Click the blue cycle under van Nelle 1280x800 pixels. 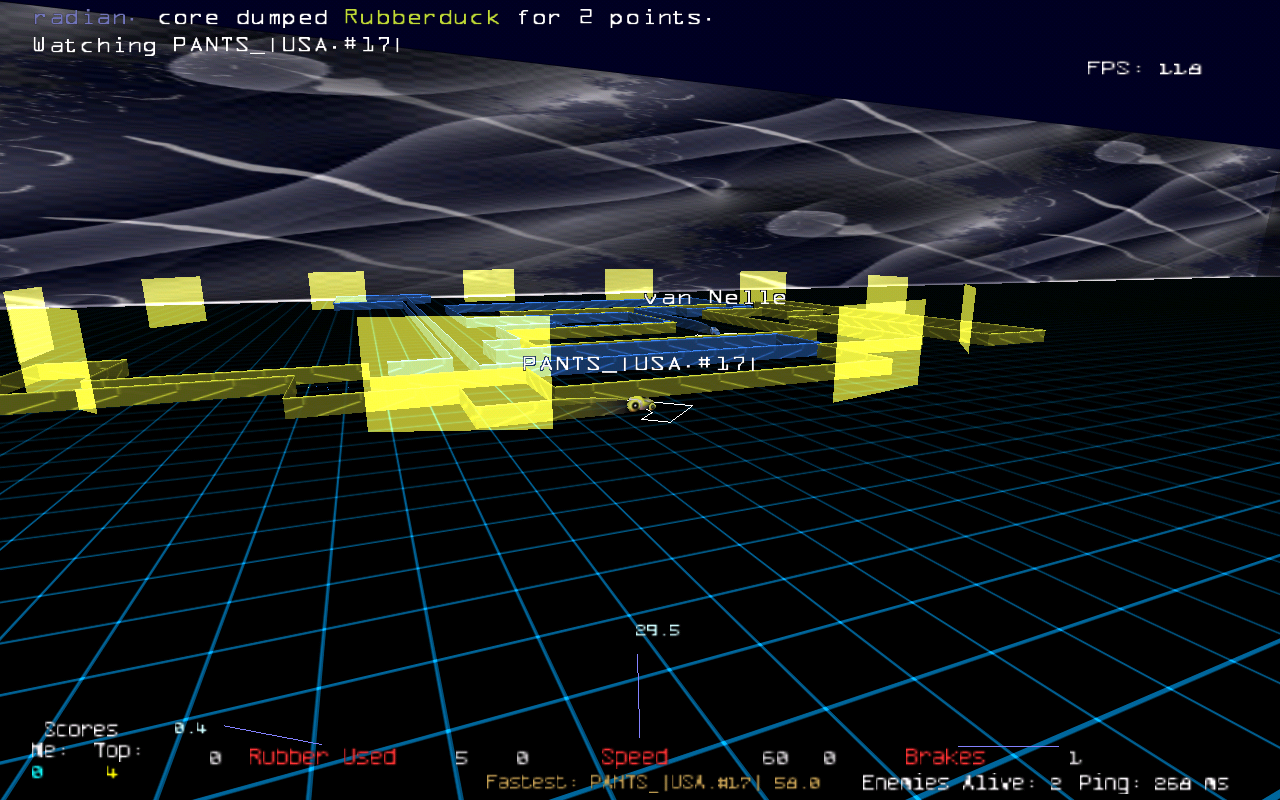coord(712,329)
